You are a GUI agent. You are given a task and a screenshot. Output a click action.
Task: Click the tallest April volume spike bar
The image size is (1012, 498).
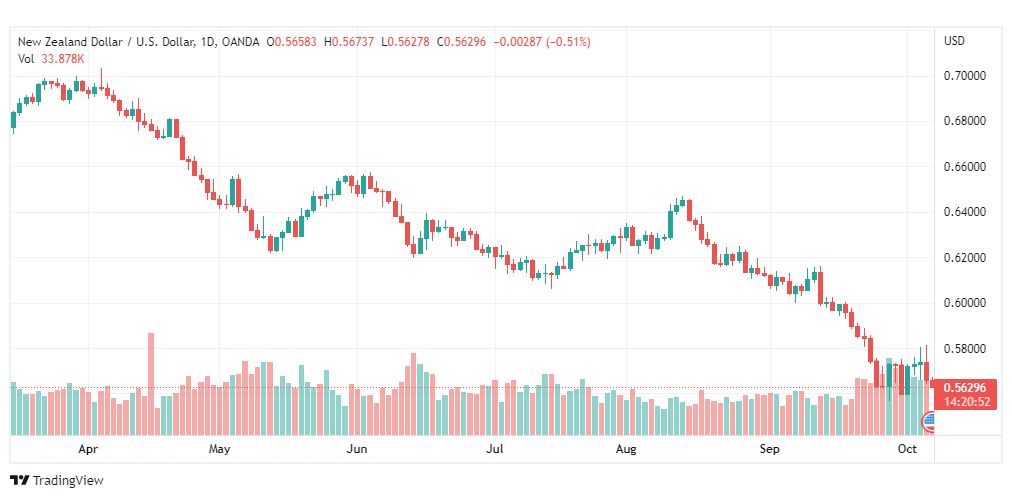point(151,384)
